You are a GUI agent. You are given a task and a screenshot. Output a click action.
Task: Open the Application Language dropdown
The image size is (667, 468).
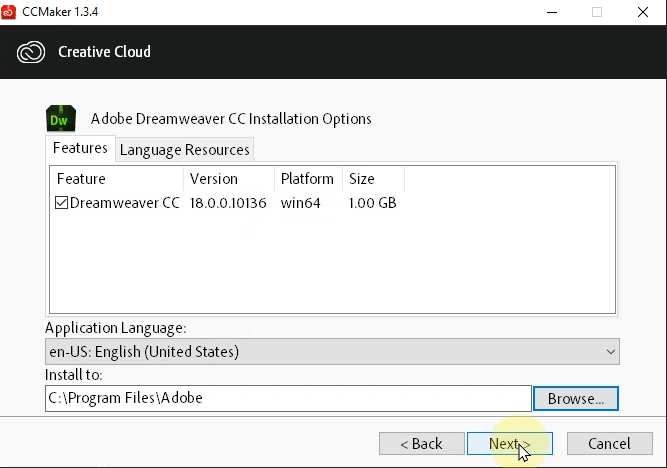pos(332,352)
